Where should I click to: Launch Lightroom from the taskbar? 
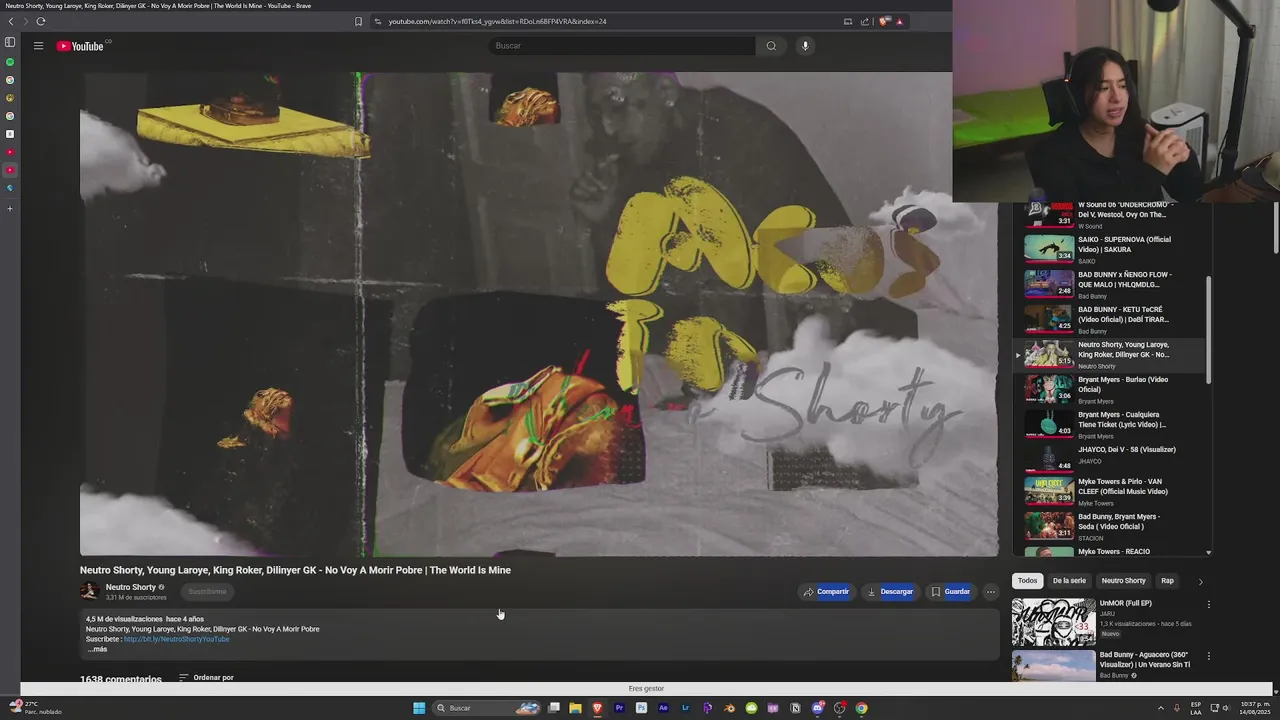pyautogui.click(x=685, y=708)
